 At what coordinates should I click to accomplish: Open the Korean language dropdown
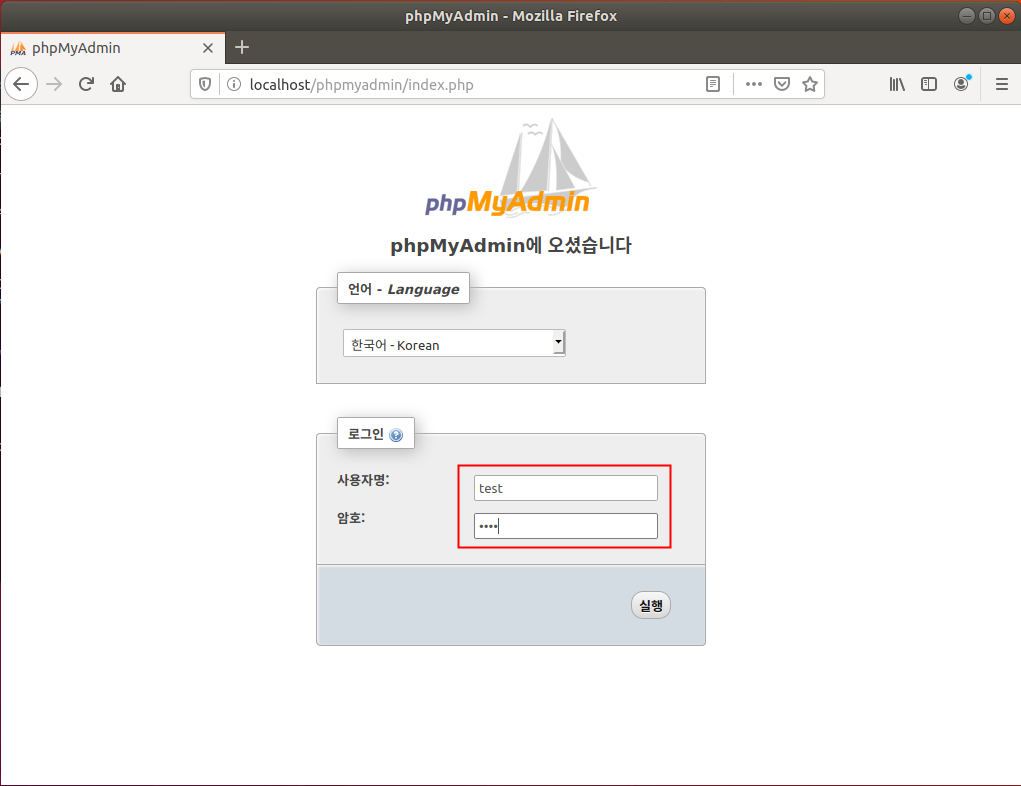pos(454,343)
